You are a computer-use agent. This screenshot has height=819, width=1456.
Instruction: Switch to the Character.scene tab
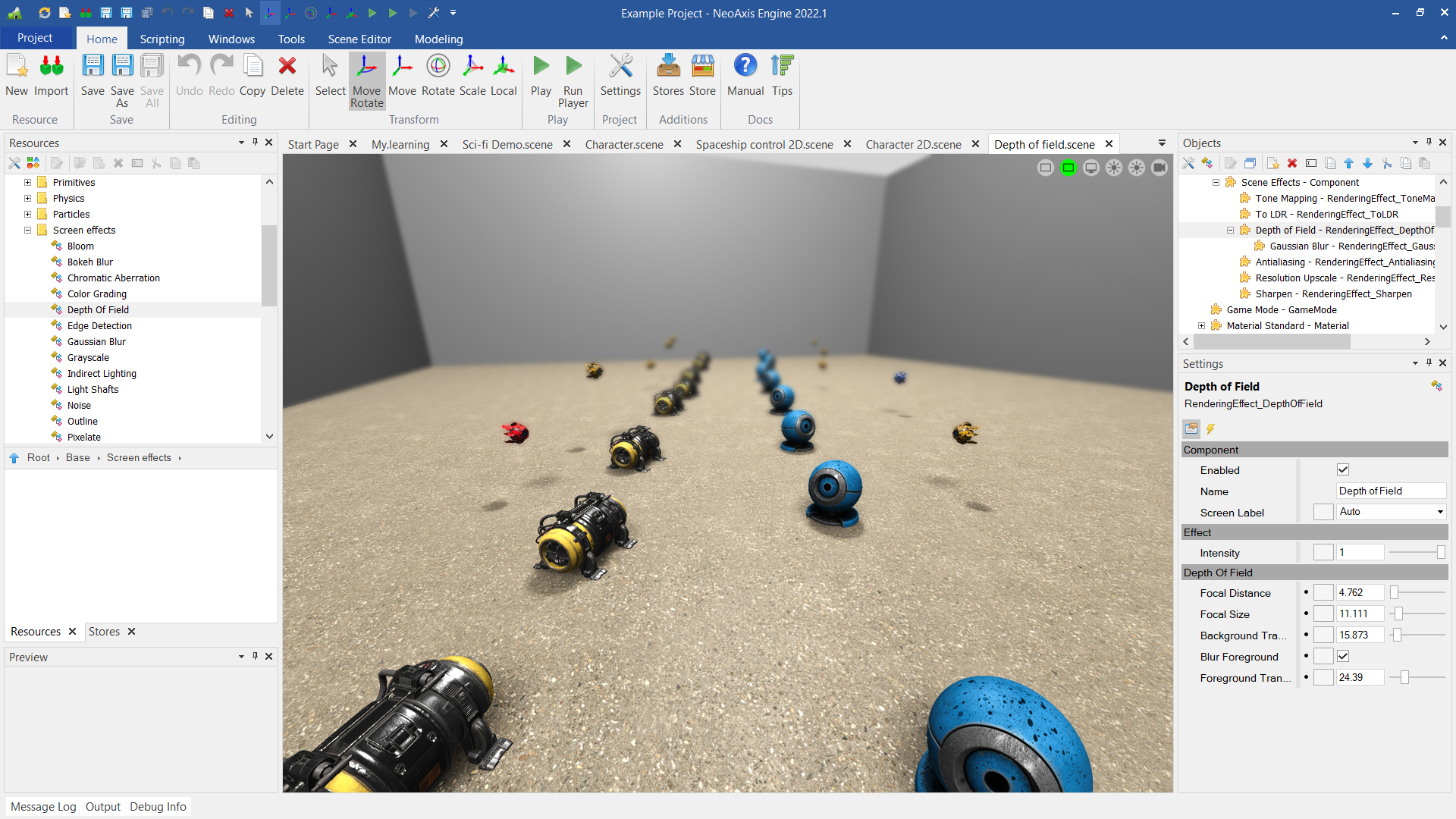point(623,144)
